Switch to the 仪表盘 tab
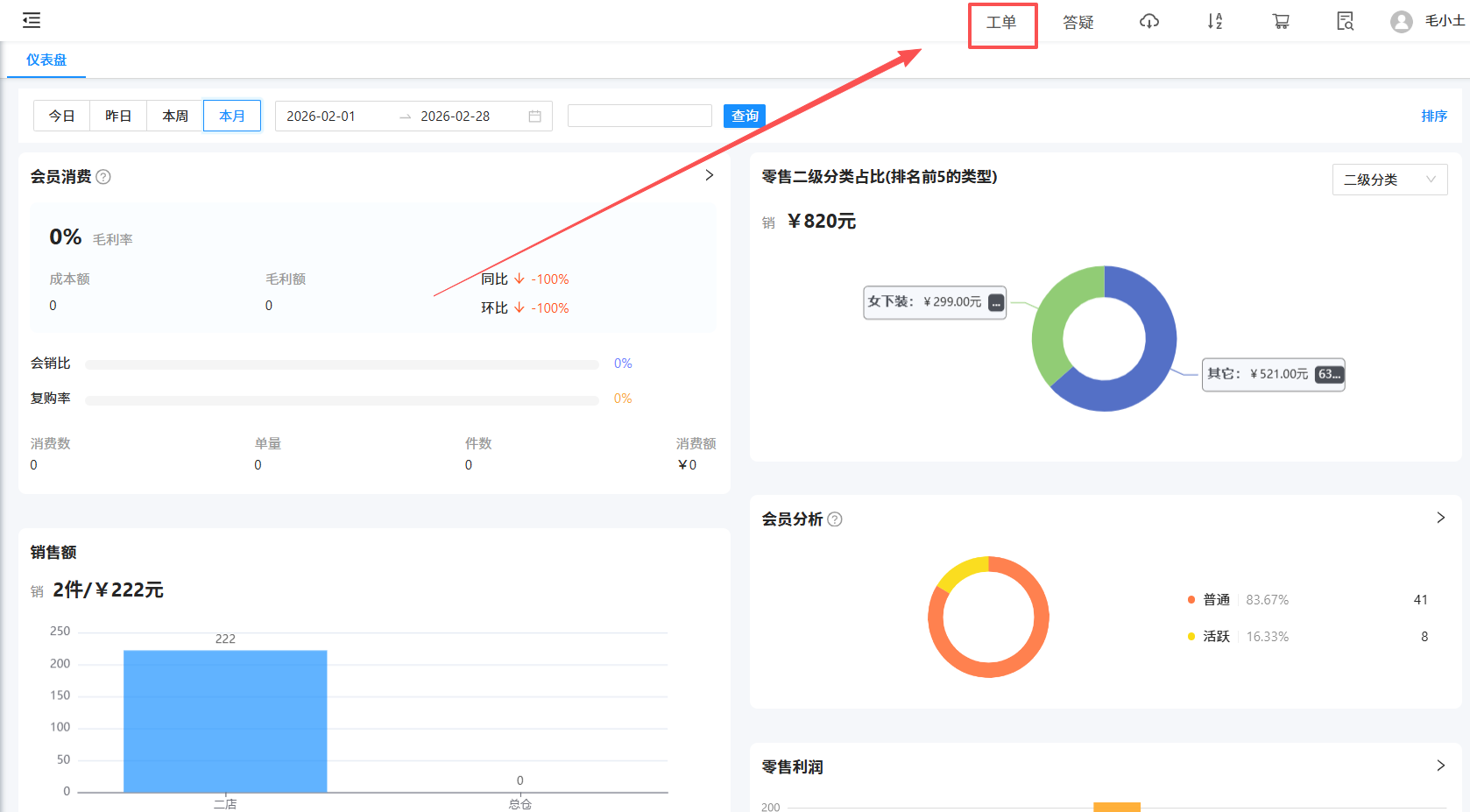This screenshot has width=1470, height=812. (x=46, y=60)
